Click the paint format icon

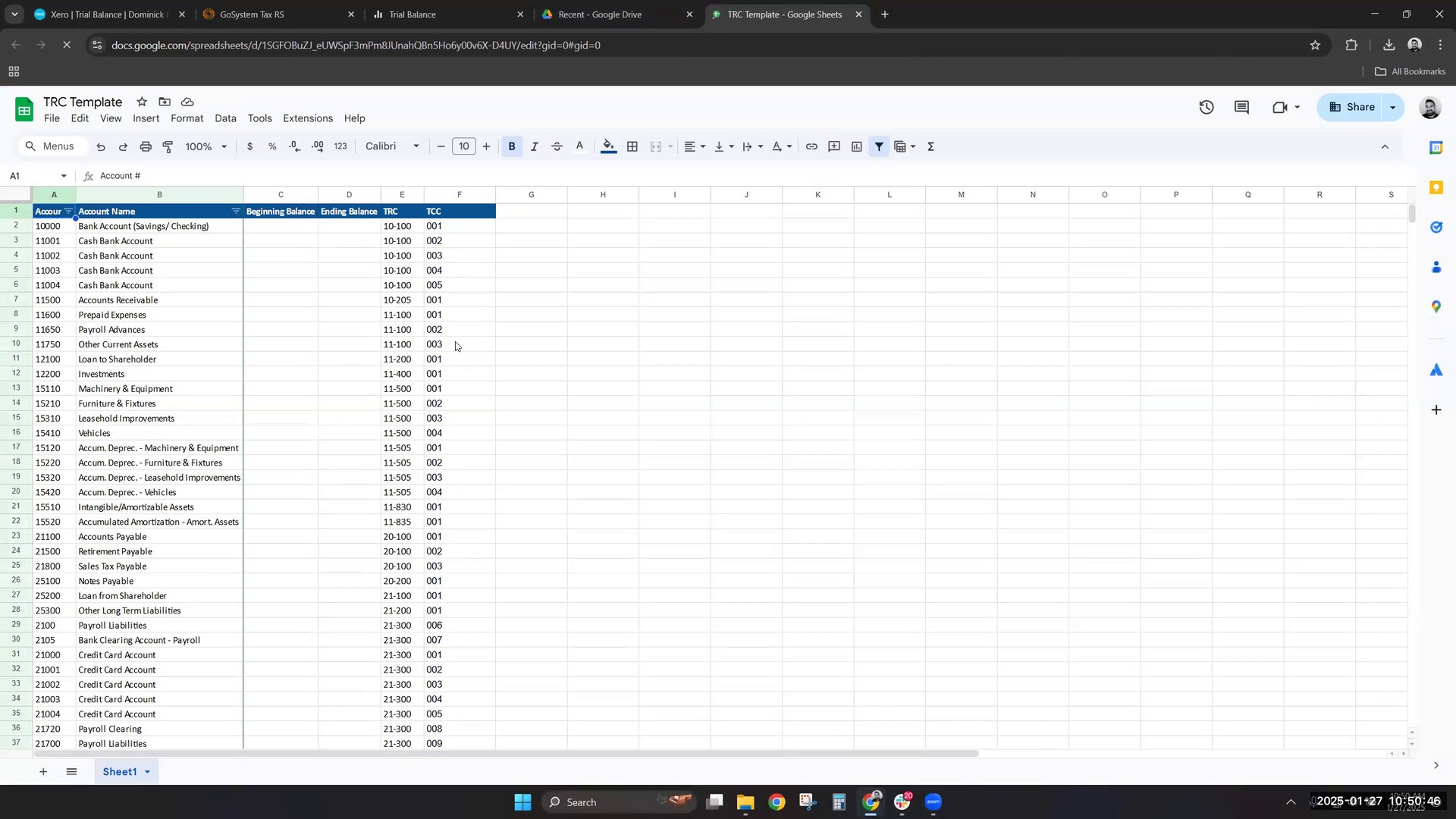pyautogui.click(x=168, y=146)
